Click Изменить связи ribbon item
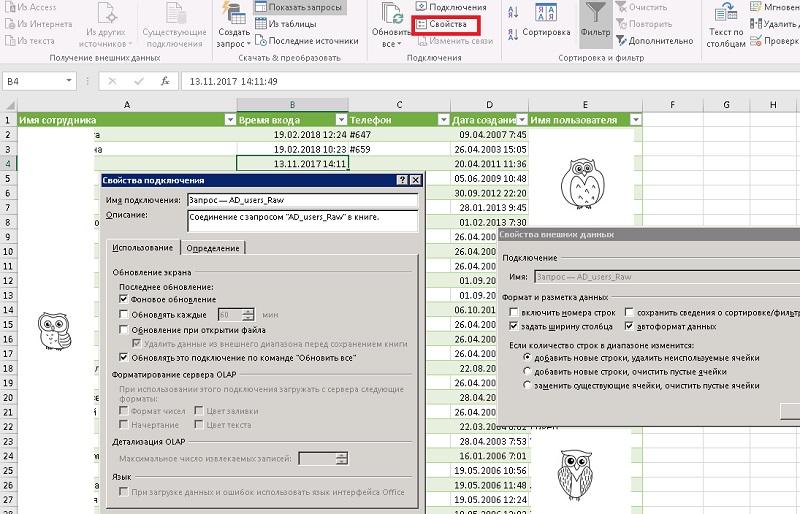The height and width of the screenshot is (514, 800). coord(455,41)
